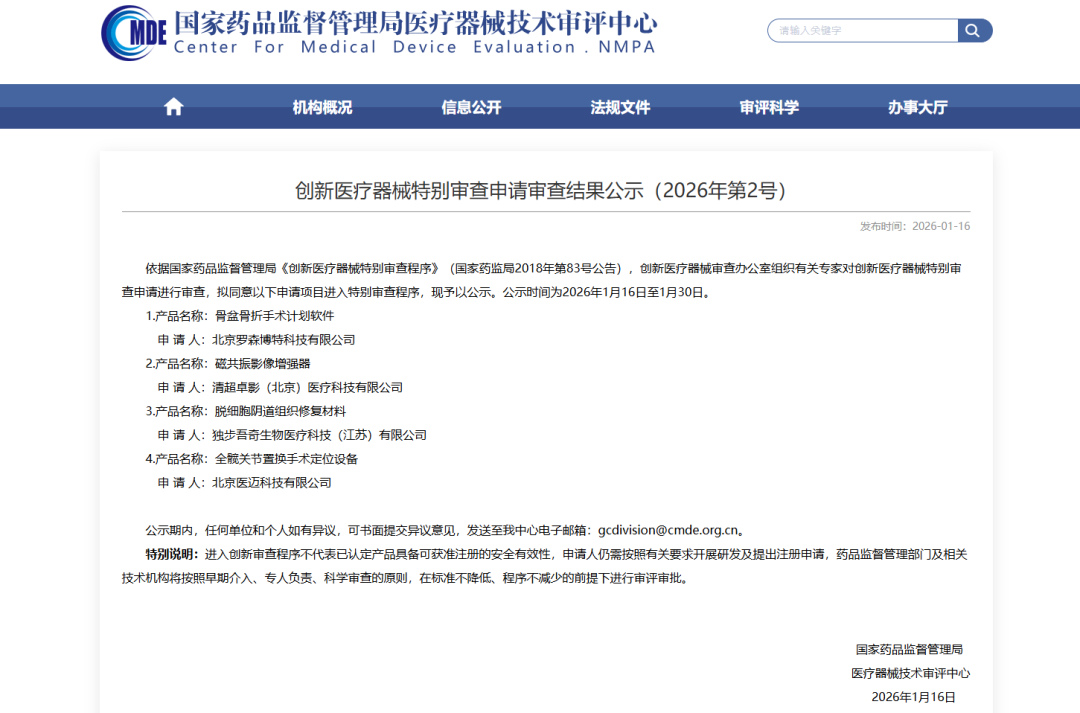Click the signing date 2026年1月16日
Image resolution: width=1080 pixels, height=713 pixels.
913,697
